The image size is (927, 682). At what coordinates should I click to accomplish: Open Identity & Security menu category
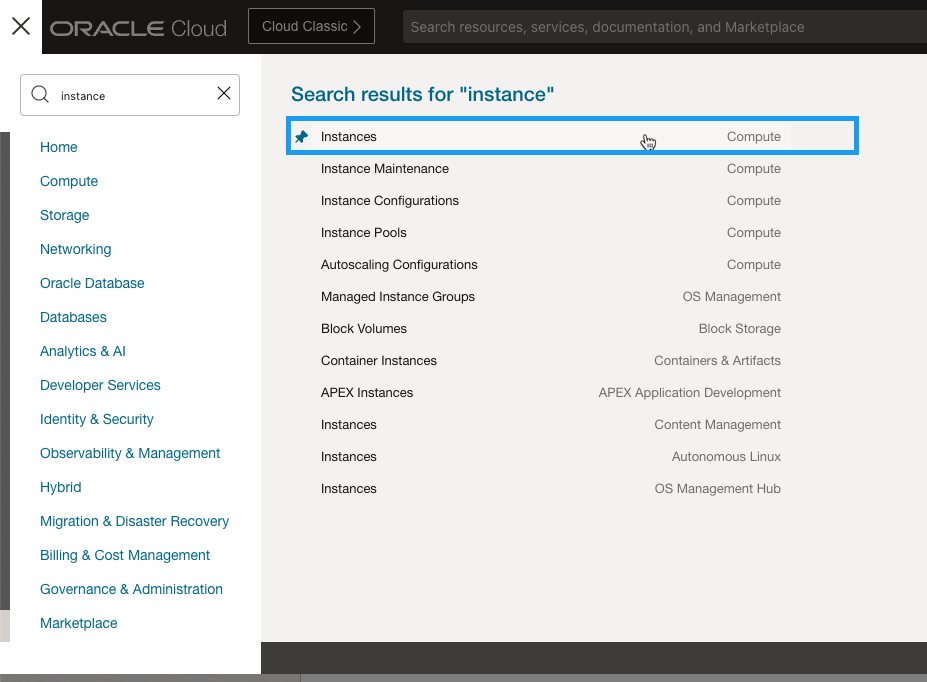tap(97, 419)
